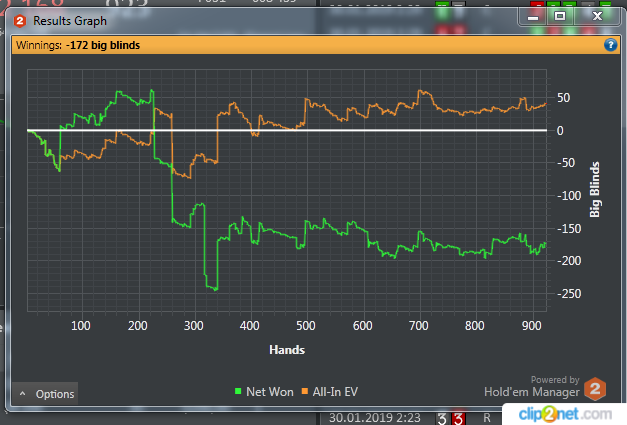Click the 500 hands axis label

tap(306, 326)
